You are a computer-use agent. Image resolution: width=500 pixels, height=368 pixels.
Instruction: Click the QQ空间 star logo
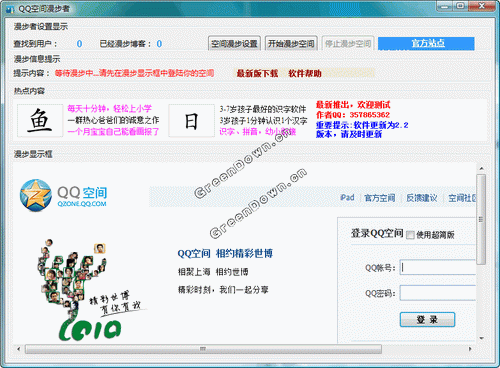pos(36,195)
